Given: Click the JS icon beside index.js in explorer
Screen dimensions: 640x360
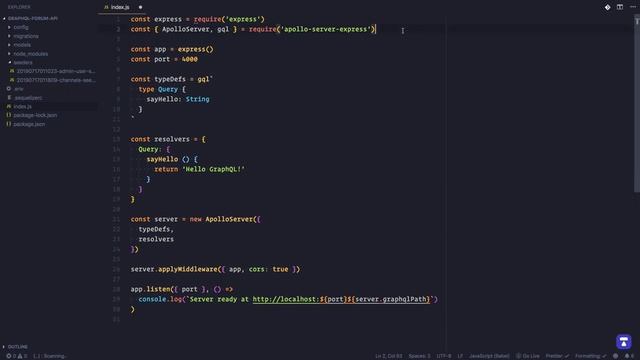Looking at the screenshot, I should pos(9,107).
